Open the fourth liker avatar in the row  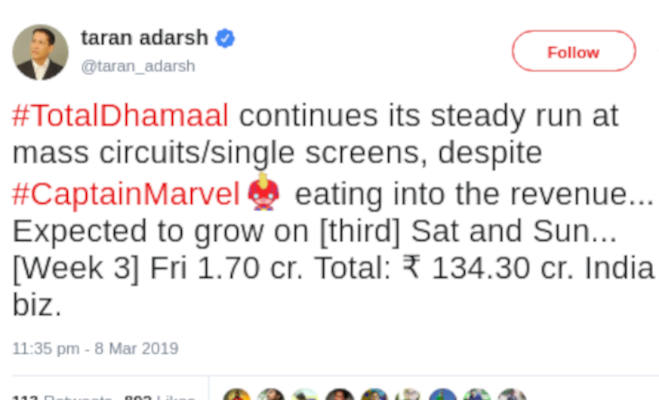coord(340,396)
